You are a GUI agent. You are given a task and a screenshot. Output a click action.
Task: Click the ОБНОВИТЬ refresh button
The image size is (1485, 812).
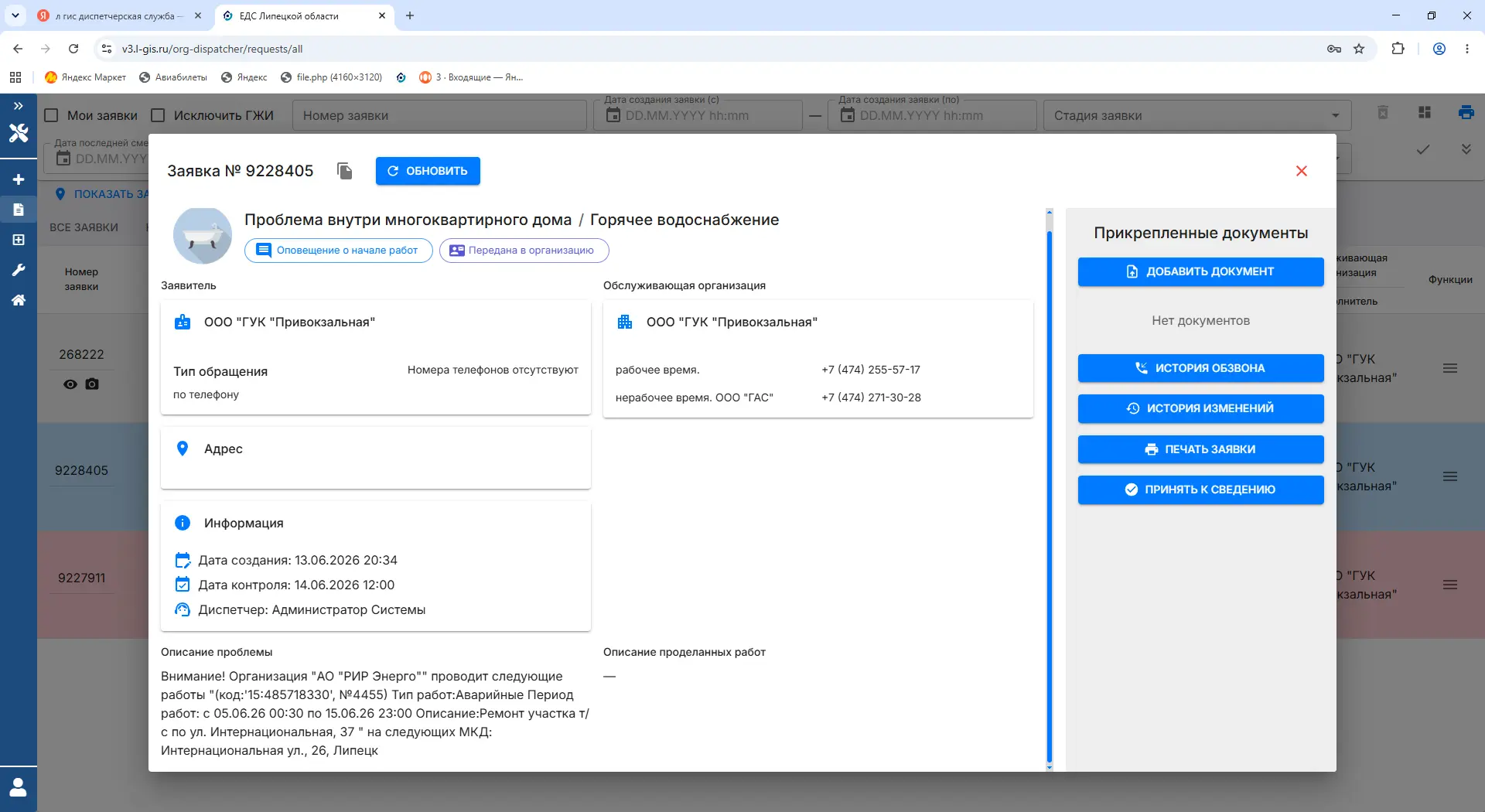pyautogui.click(x=428, y=171)
